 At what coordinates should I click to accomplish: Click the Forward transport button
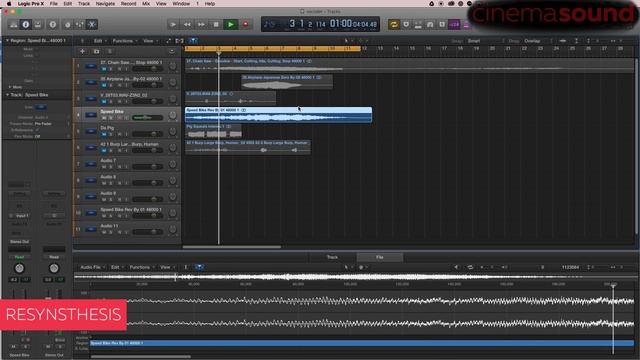click(201, 24)
